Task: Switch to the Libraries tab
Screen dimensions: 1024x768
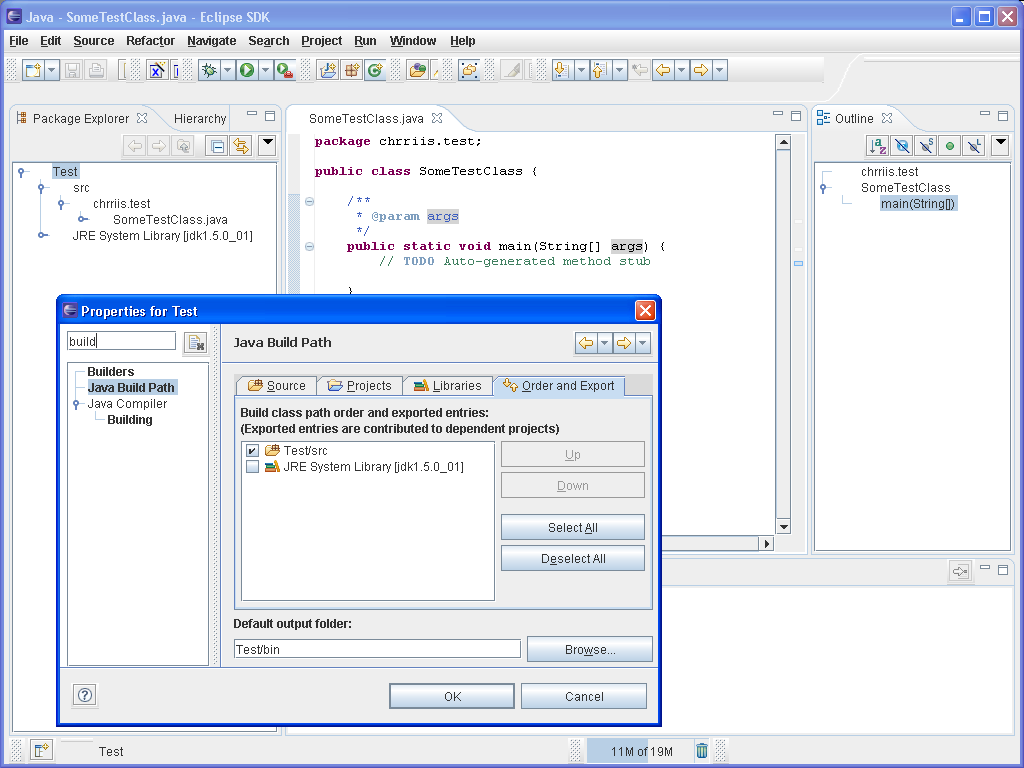Action: click(x=448, y=386)
